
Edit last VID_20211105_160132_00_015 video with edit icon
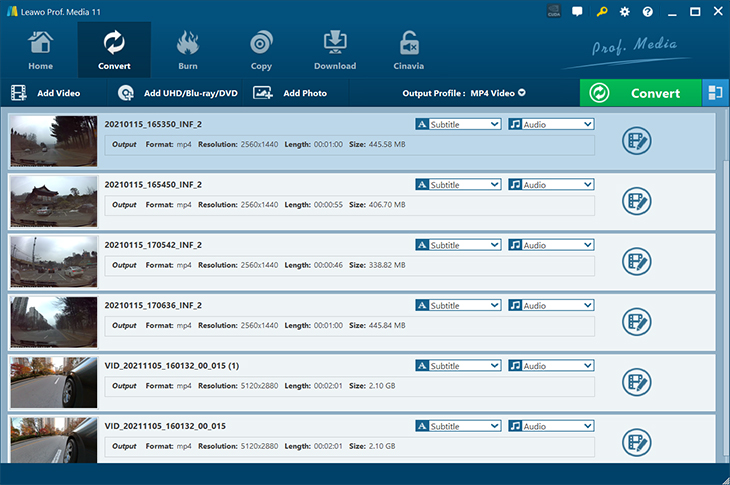[x=636, y=443]
